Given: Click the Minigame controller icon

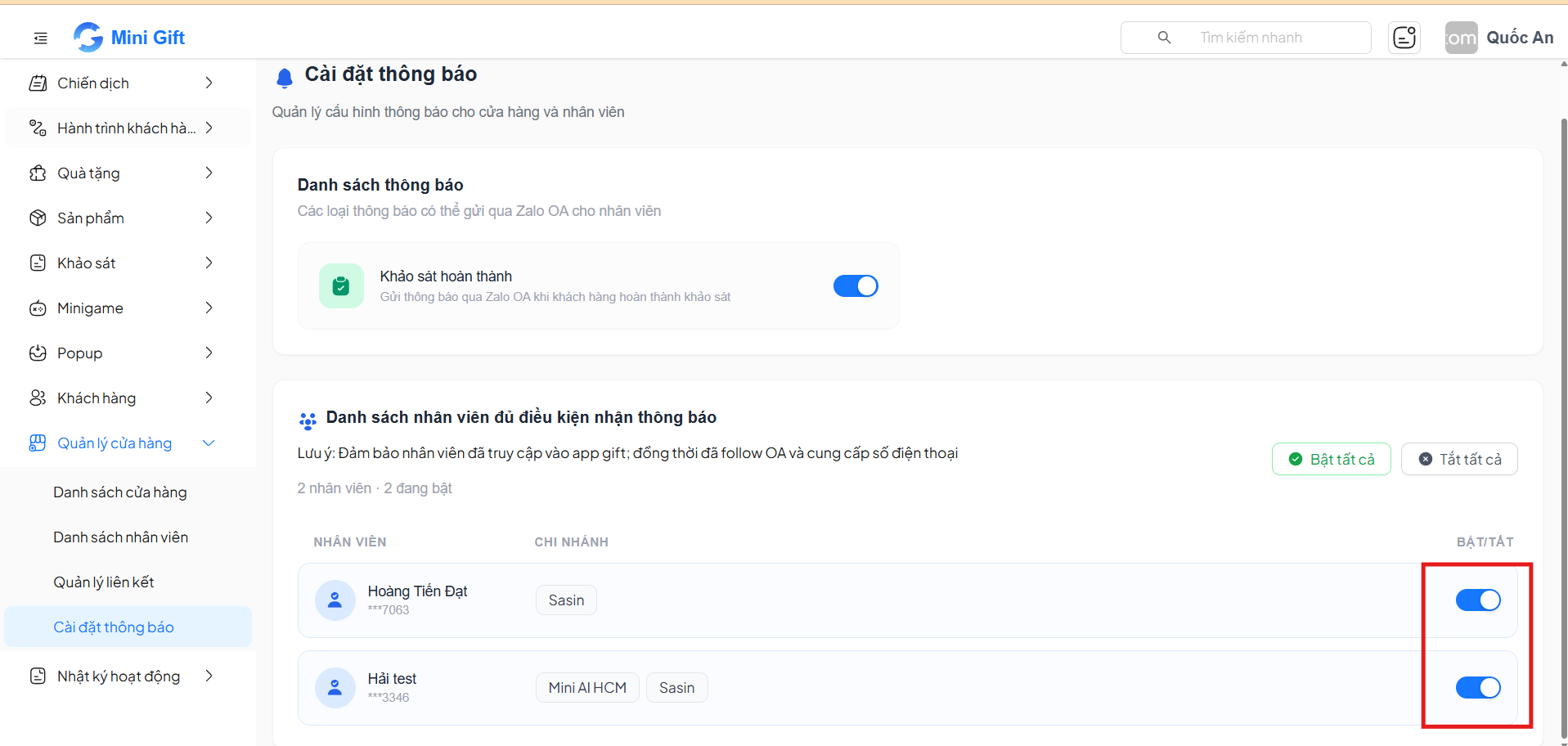Looking at the screenshot, I should [38, 308].
